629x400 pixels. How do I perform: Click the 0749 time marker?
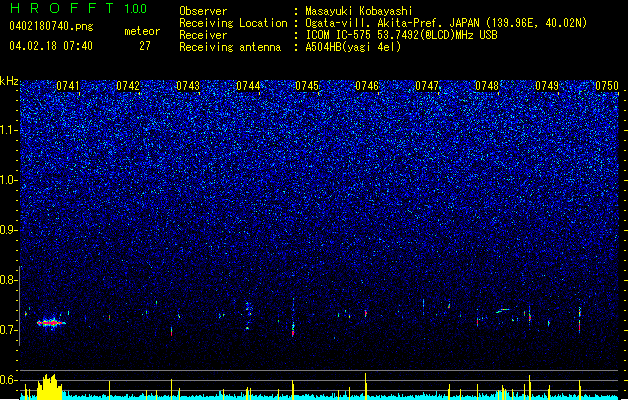547,86
